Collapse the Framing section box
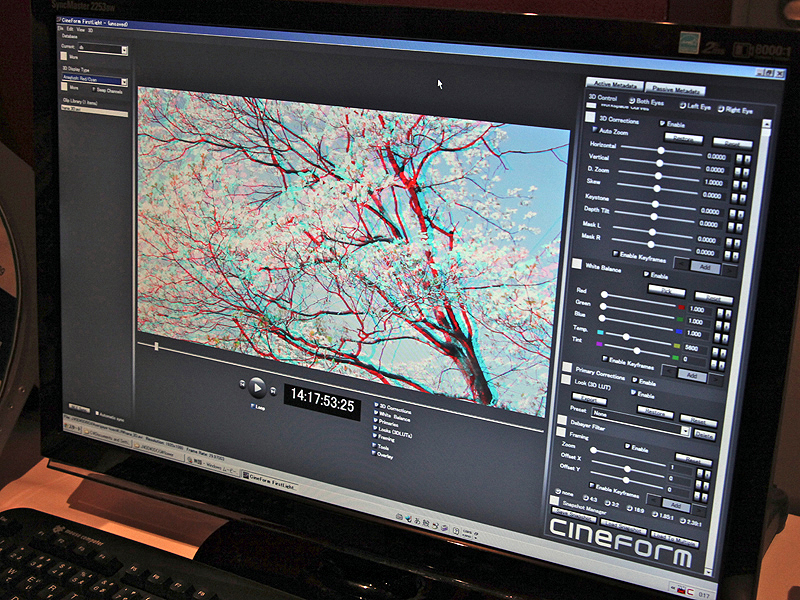This screenshot has width=800, height=600. [561, 432]
